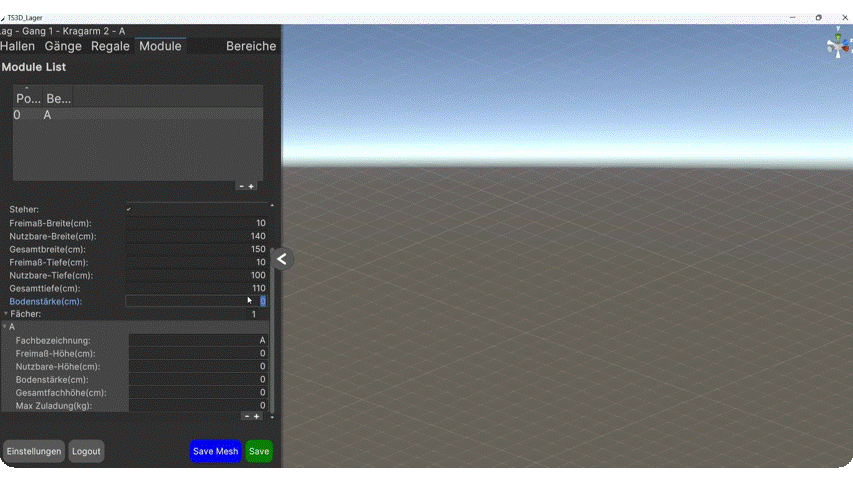
Task: Remove selected module with minus icon
Action: pyautogui.click(x=241, y=186)
